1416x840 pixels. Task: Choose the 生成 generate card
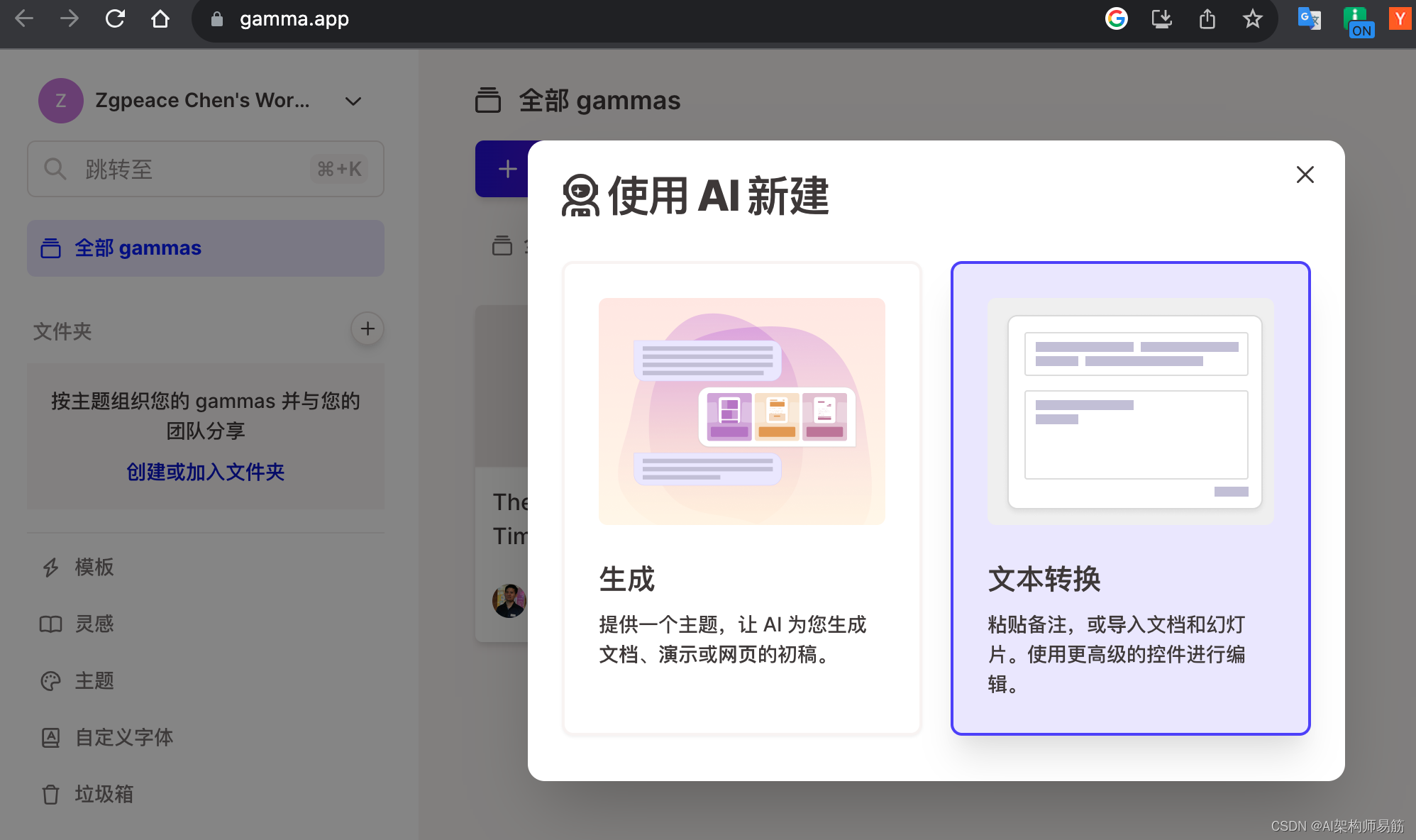741,498
